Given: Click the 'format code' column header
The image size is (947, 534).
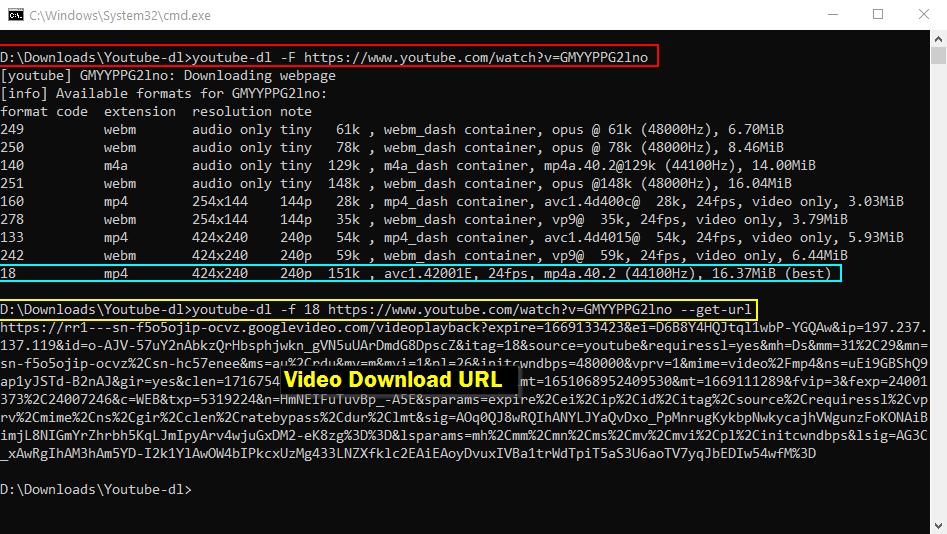Looking at the screenshot, I should tap(44, 112).
